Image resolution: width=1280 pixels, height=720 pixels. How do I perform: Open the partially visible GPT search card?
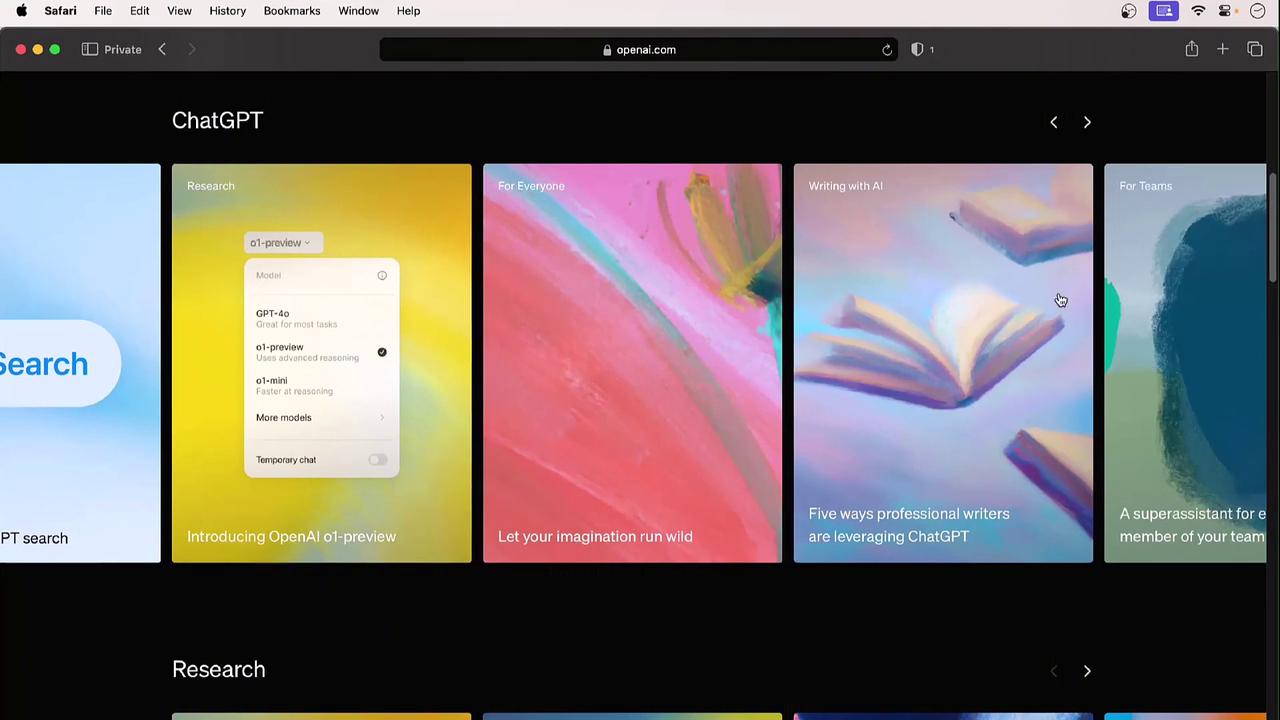80,363
